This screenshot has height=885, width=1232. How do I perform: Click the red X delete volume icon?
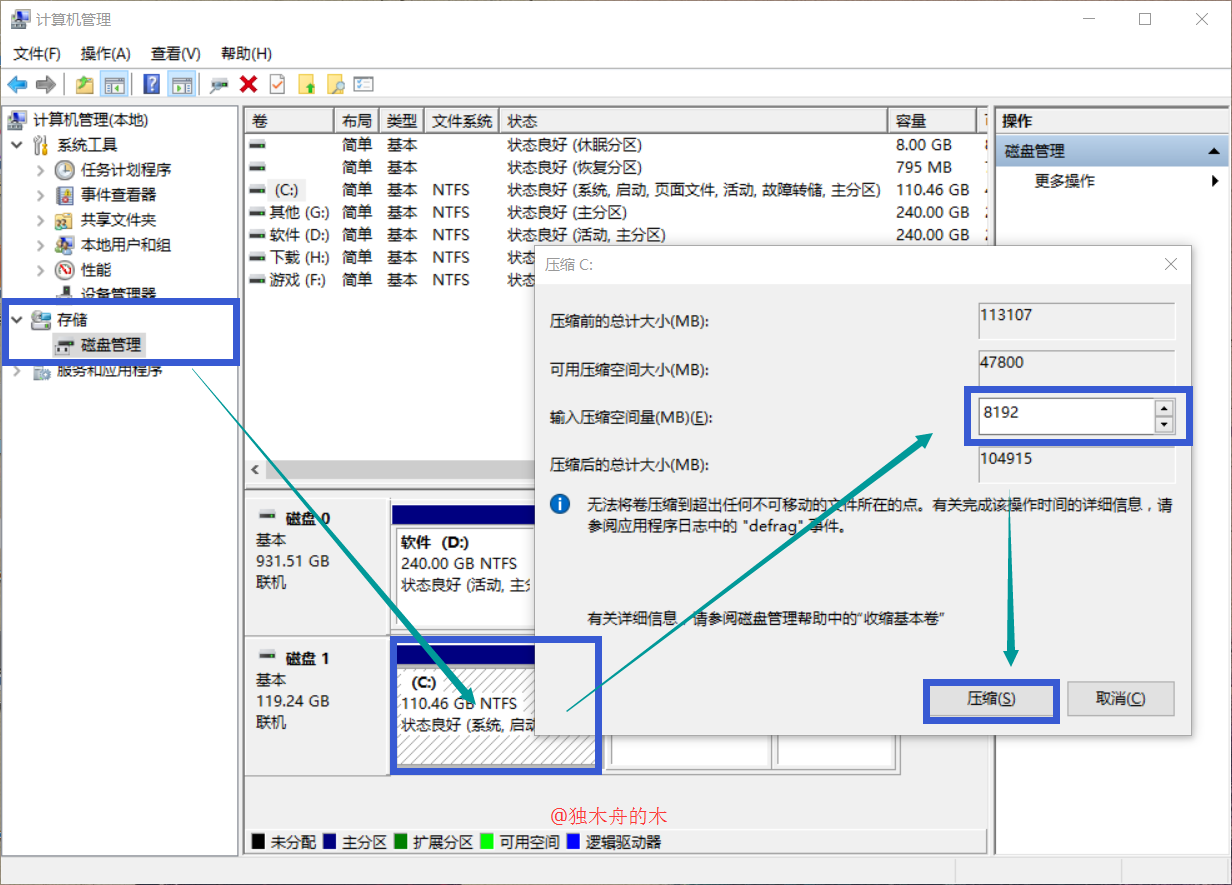(248, 84)
